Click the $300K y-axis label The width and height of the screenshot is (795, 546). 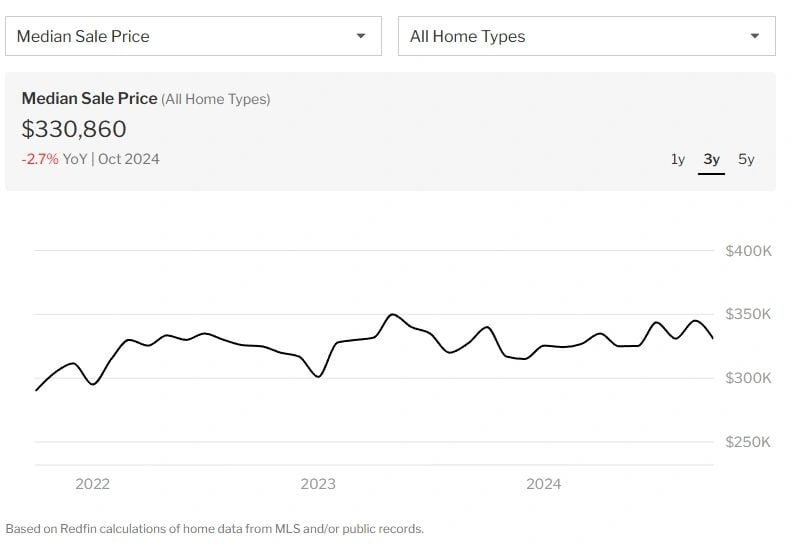point(748,378)
